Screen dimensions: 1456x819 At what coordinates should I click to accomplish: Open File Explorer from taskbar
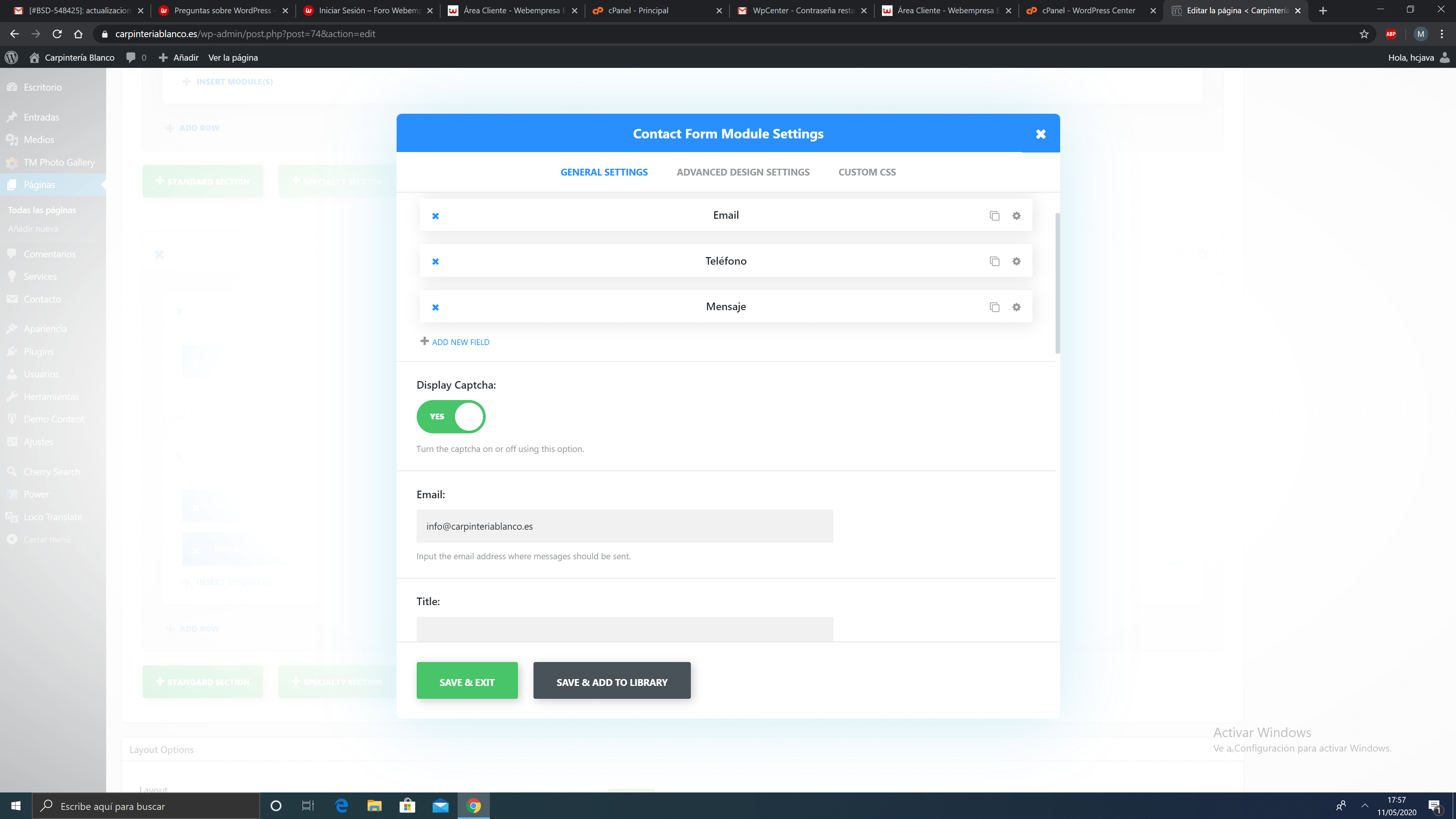tap(374, 805)
